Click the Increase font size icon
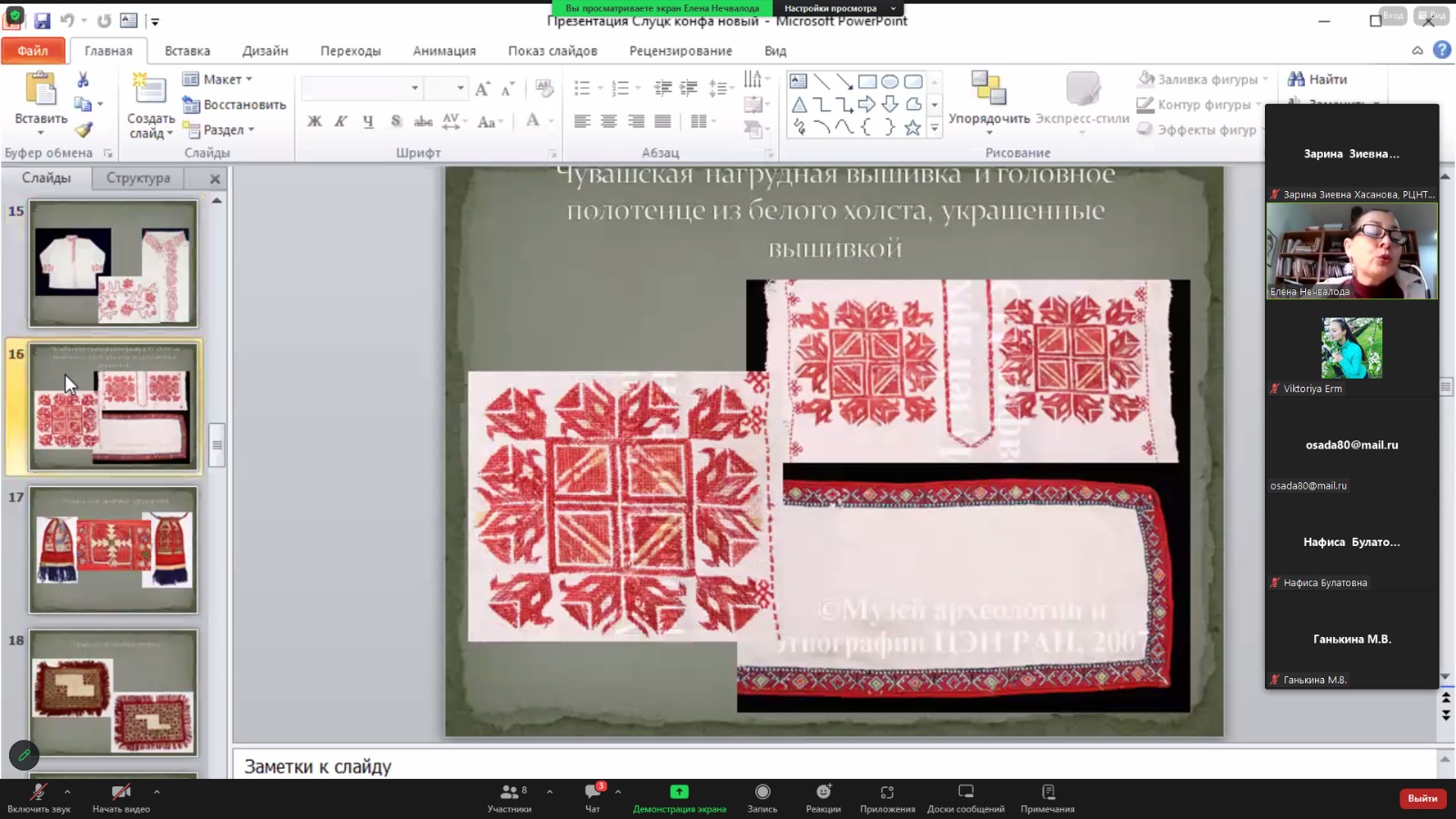Image resolution: width=1456 pixels, height=819 pixels. click(482, 88)
